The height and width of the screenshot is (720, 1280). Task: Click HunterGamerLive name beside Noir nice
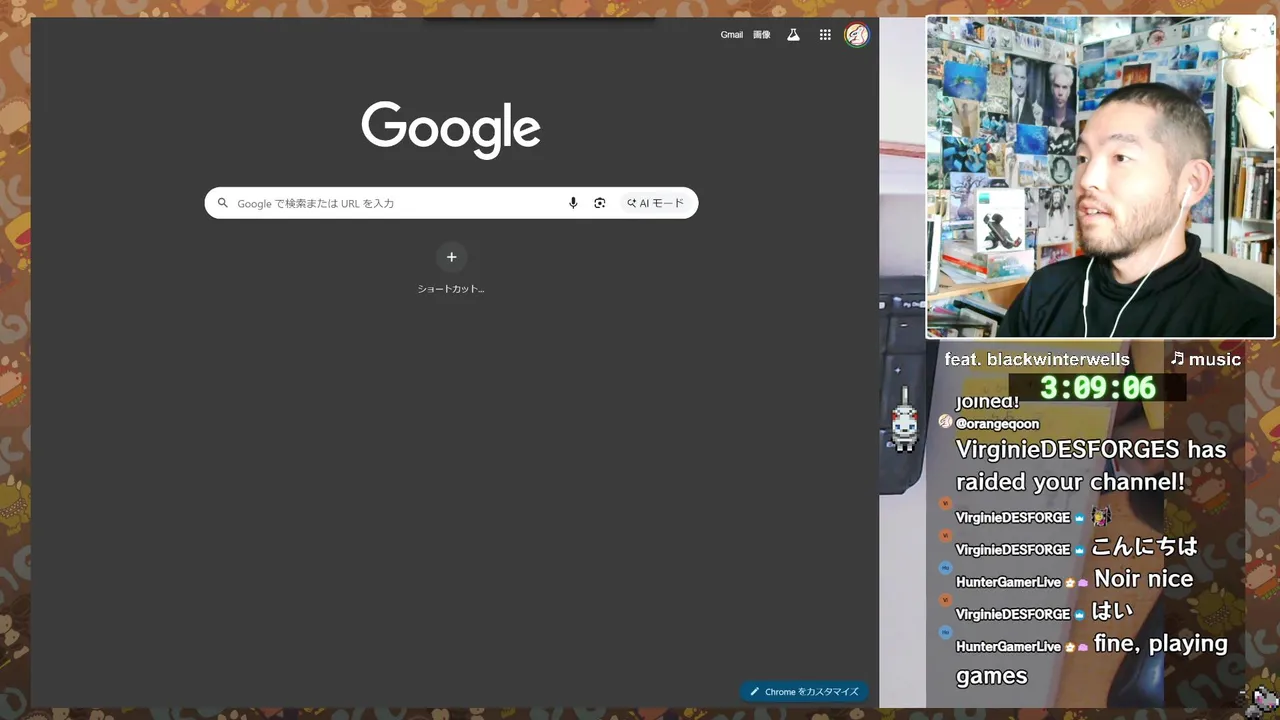tap(1008, 582)
